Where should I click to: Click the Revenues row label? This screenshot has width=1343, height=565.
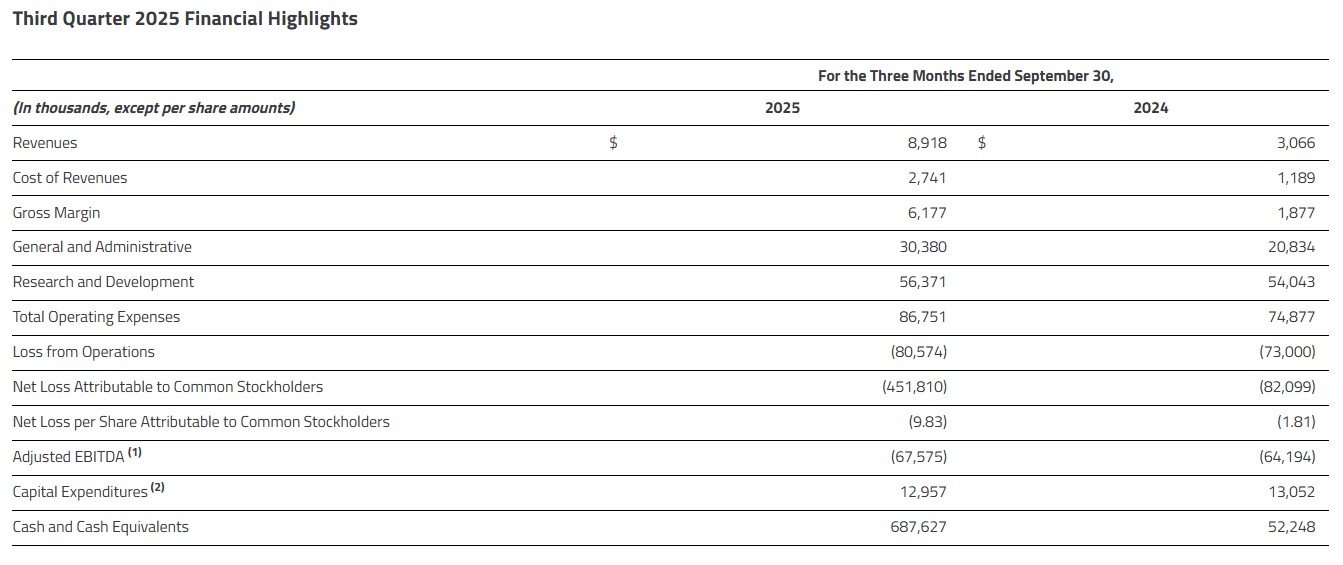tap(45, 143)
